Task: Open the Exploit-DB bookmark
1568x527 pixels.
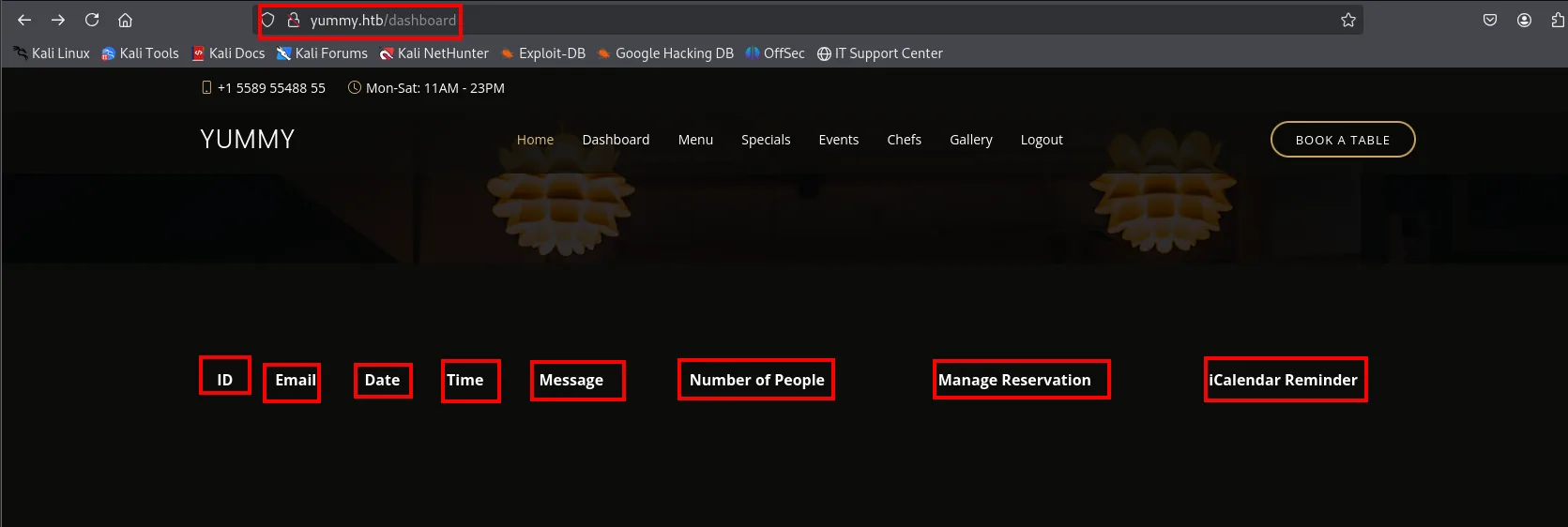Action: [x=542, y=53]
